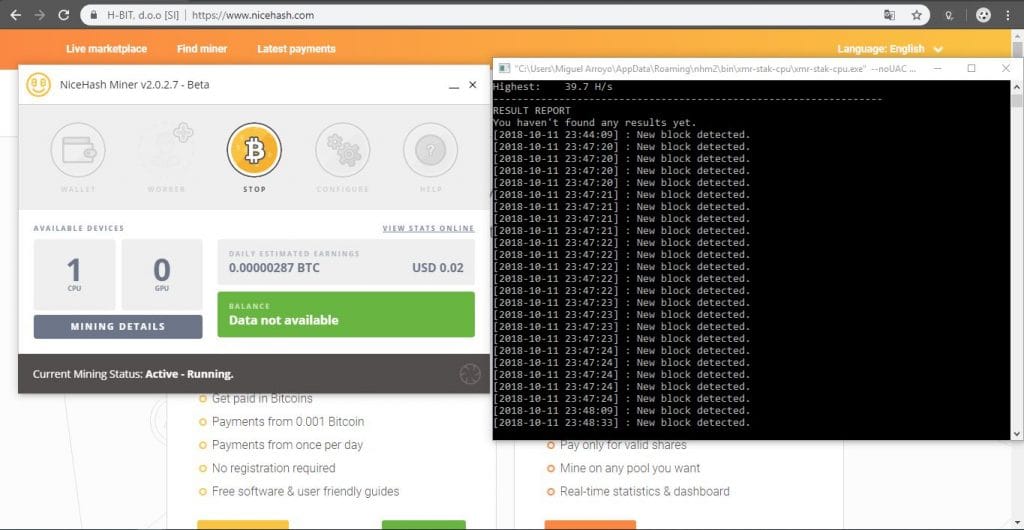
Task: Click the 23:44:09 New block detected line
Action: click(622, 135)
